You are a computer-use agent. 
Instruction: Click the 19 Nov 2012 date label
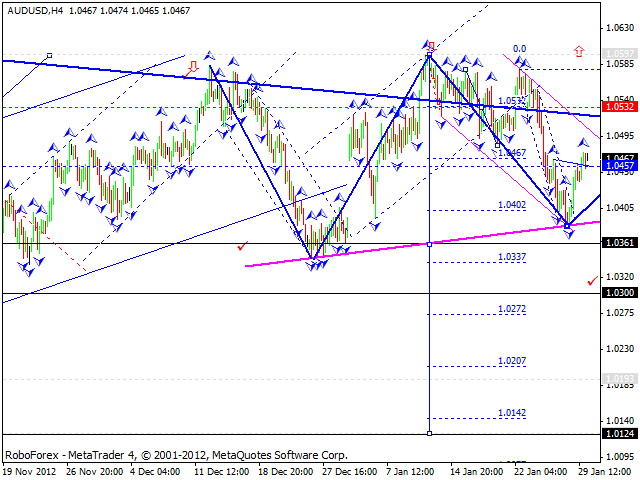[29, 472]
